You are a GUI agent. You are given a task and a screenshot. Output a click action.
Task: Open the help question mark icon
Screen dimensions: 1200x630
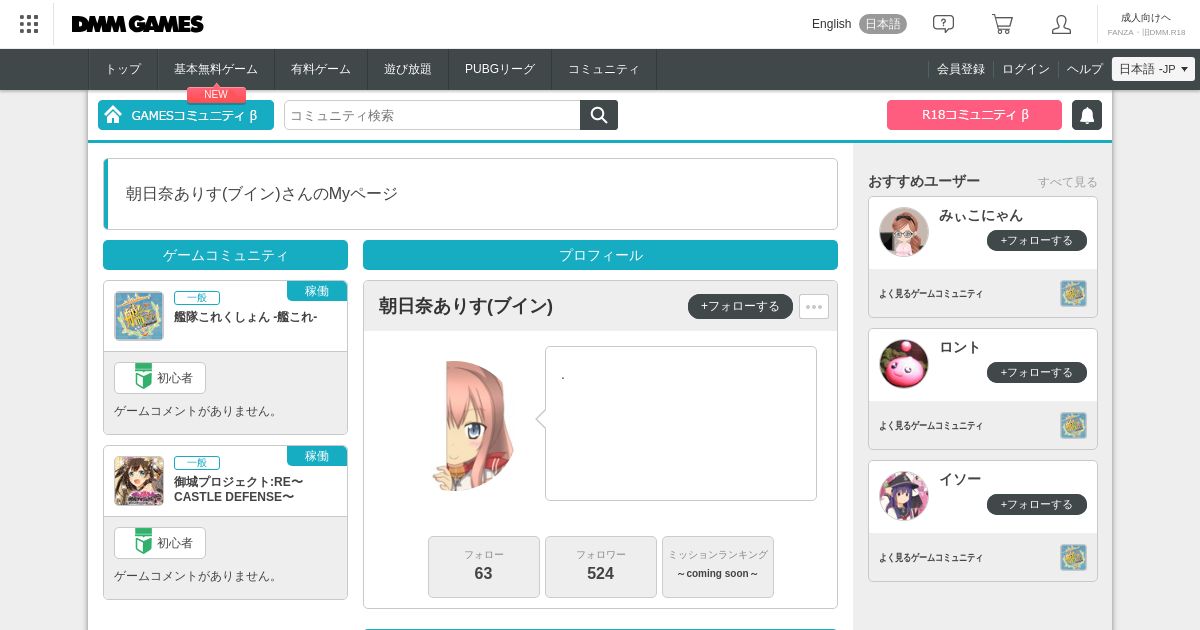click(943, 24)
